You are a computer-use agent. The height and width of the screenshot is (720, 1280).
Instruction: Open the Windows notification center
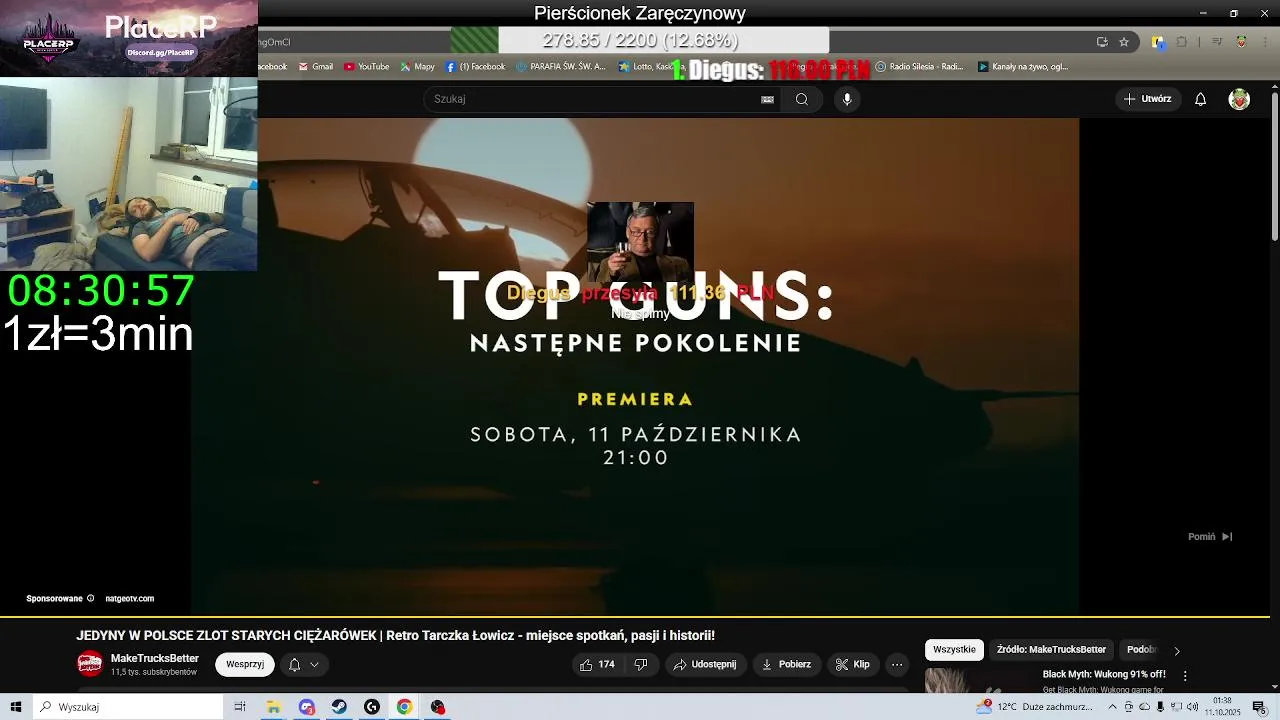[1259, 707]
